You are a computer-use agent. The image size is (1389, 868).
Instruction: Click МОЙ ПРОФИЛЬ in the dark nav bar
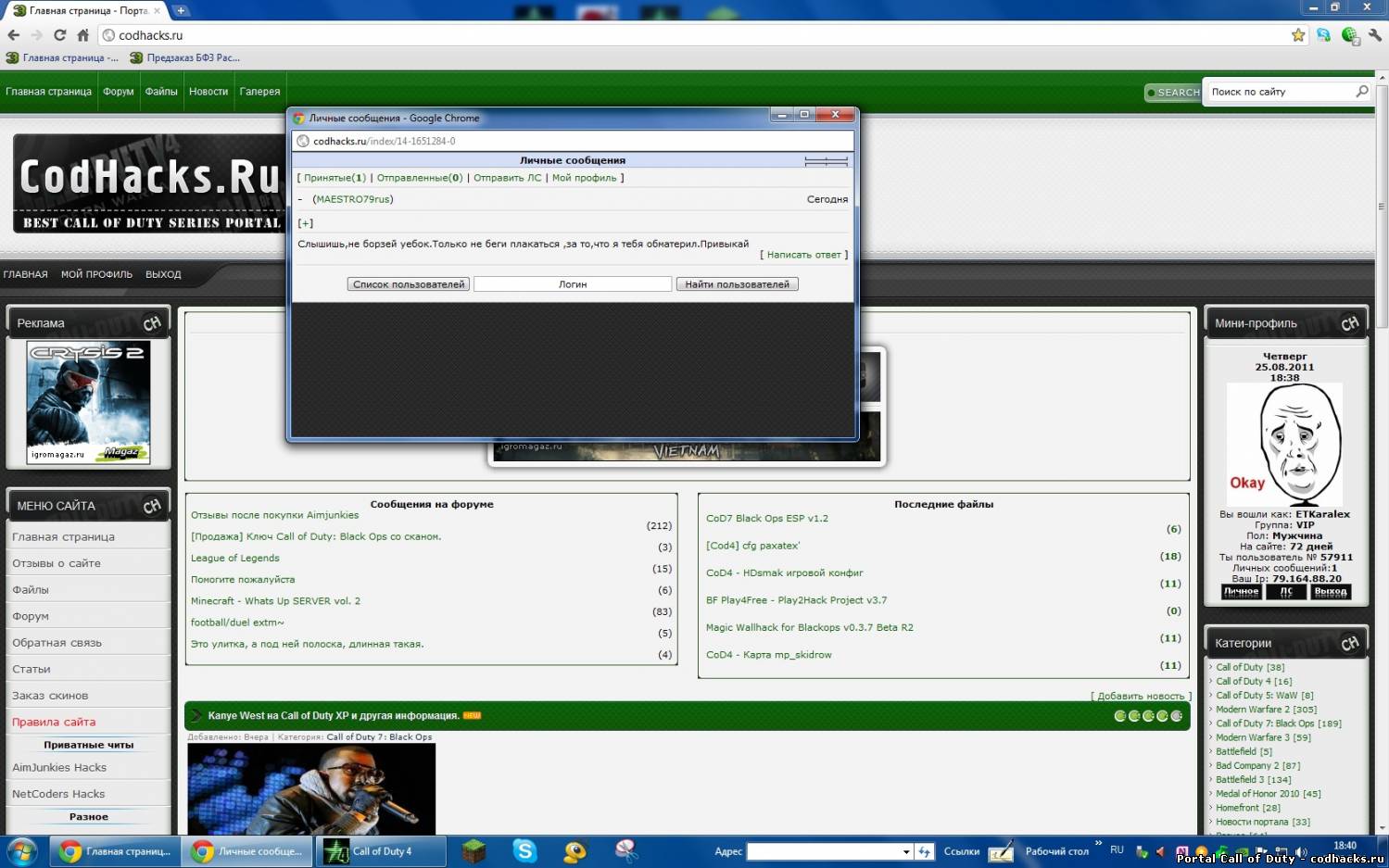[x=96, y=274]
